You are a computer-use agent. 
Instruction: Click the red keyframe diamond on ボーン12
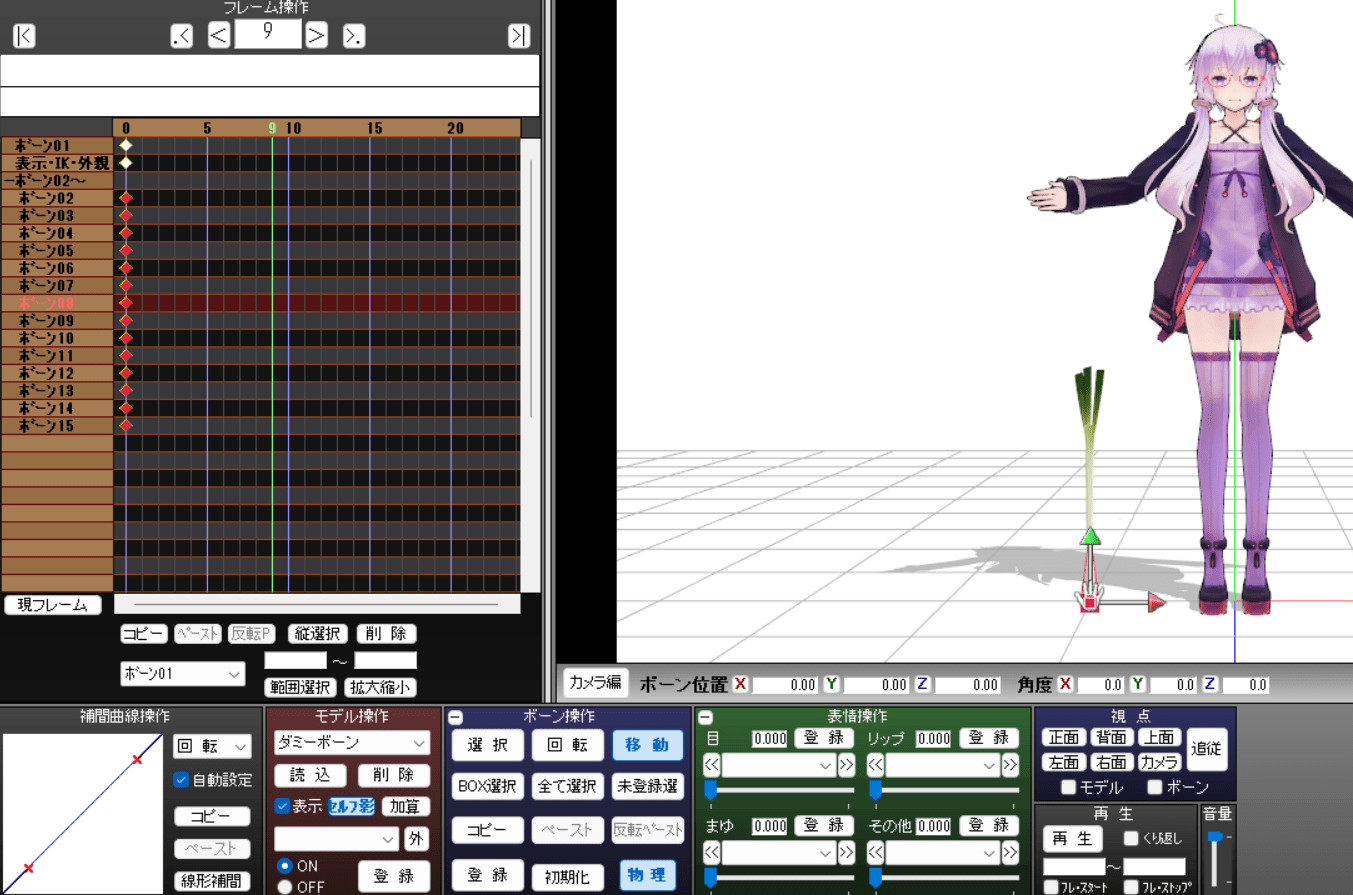tap(126, 373)
